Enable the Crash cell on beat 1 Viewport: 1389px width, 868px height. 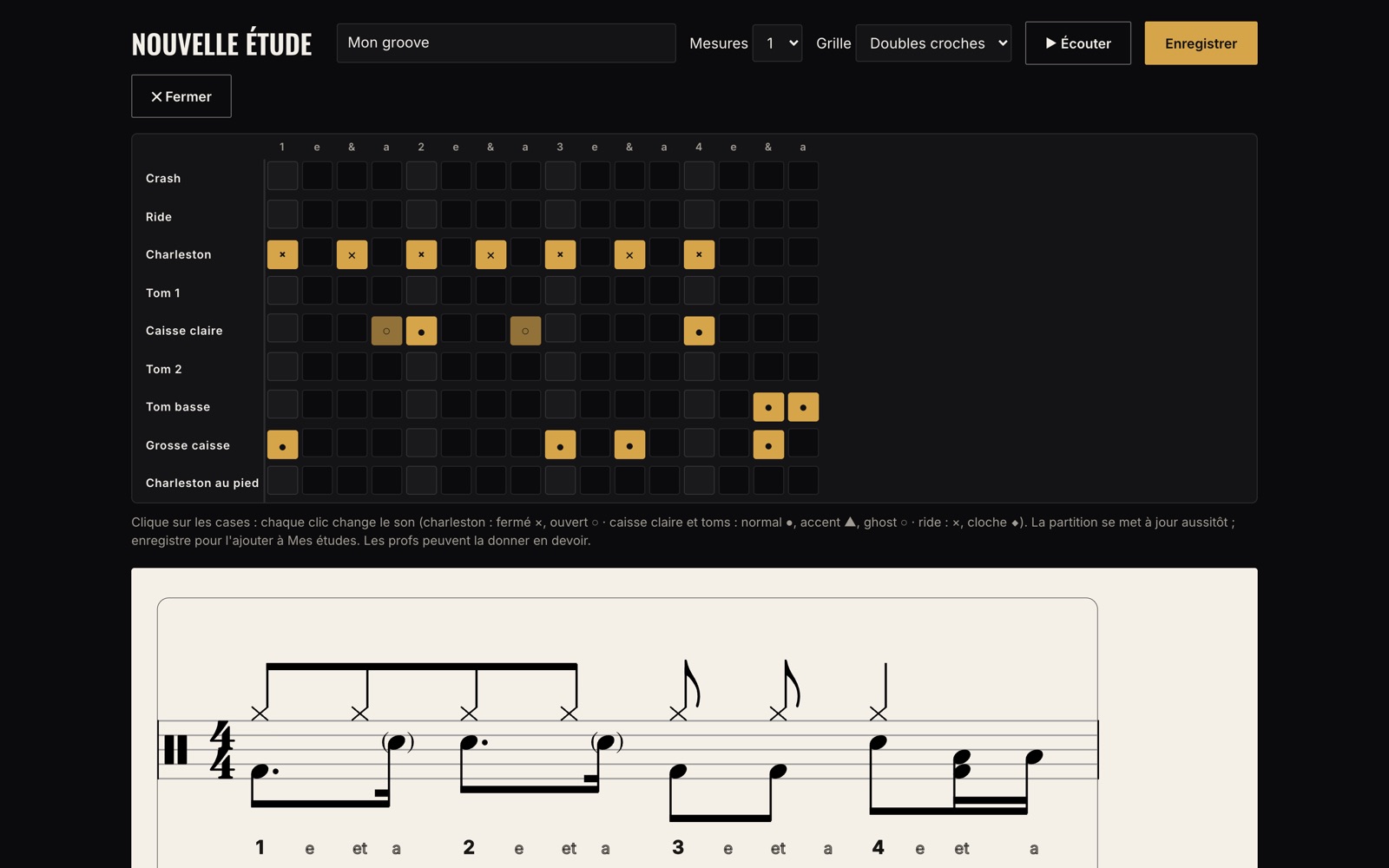pyautogui.click(x=282, y=176)
